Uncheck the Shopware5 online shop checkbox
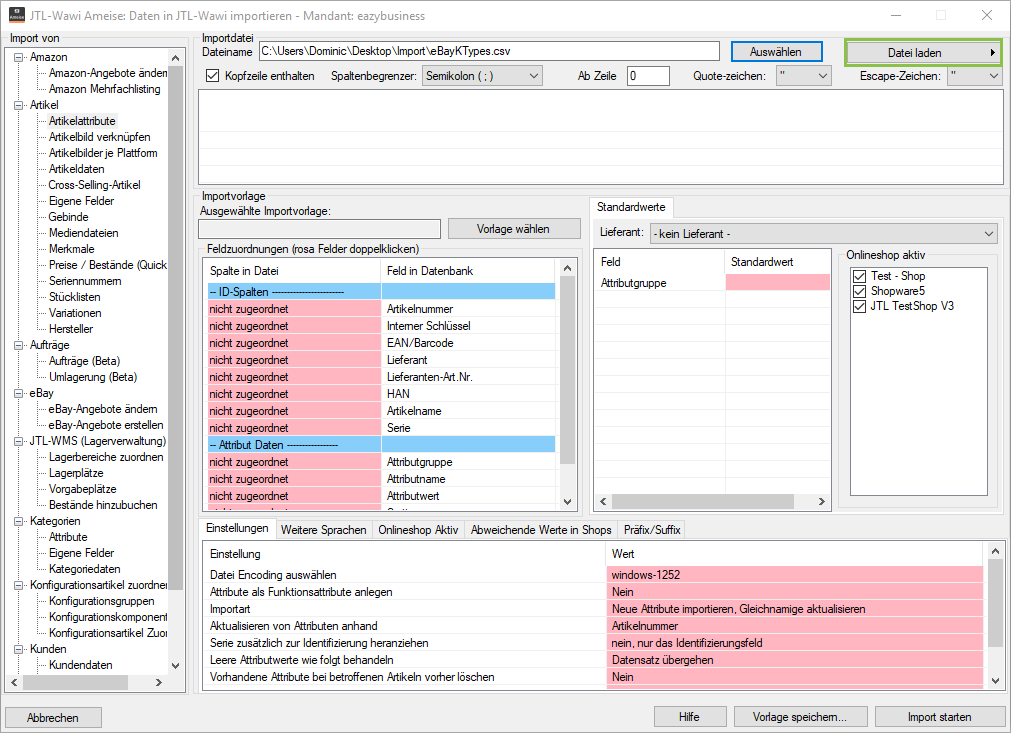This screenshot has height=733, width=1011. (859, 291)
